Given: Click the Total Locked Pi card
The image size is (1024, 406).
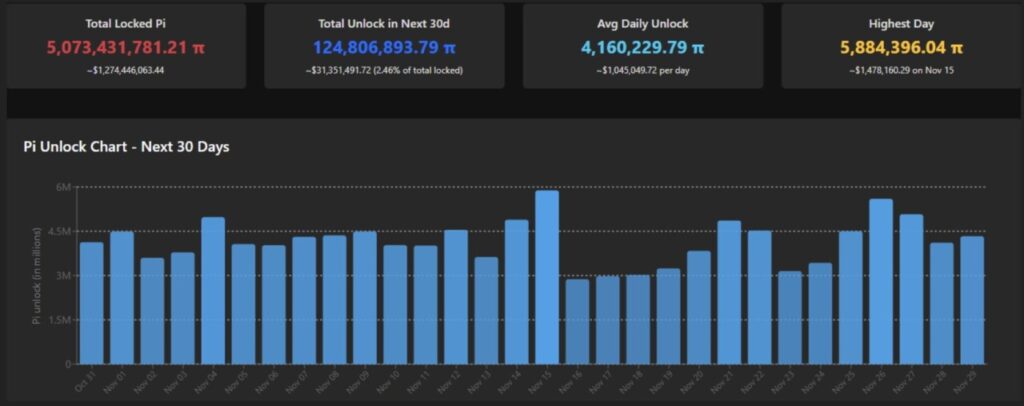Looking at the screenshot, I should tap(126, 45).
